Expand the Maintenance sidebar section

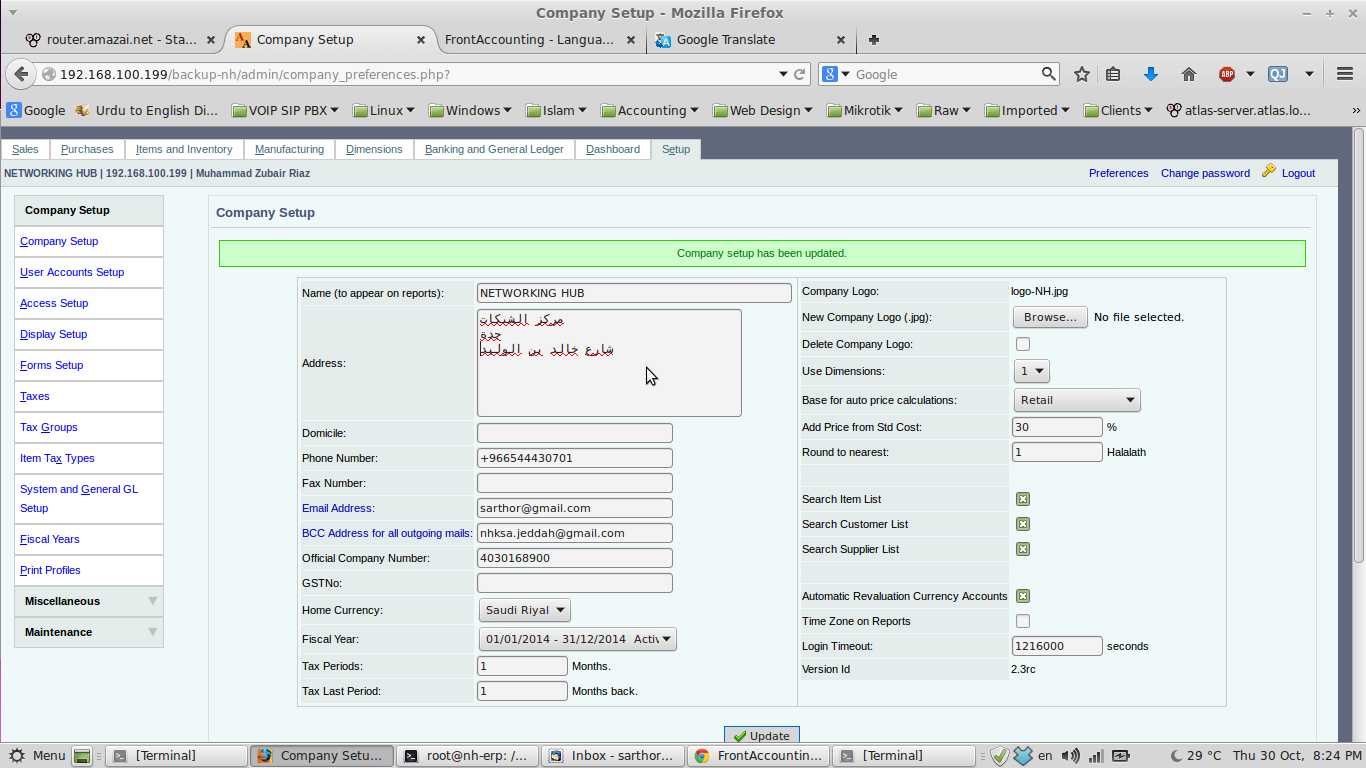point(89,632)
